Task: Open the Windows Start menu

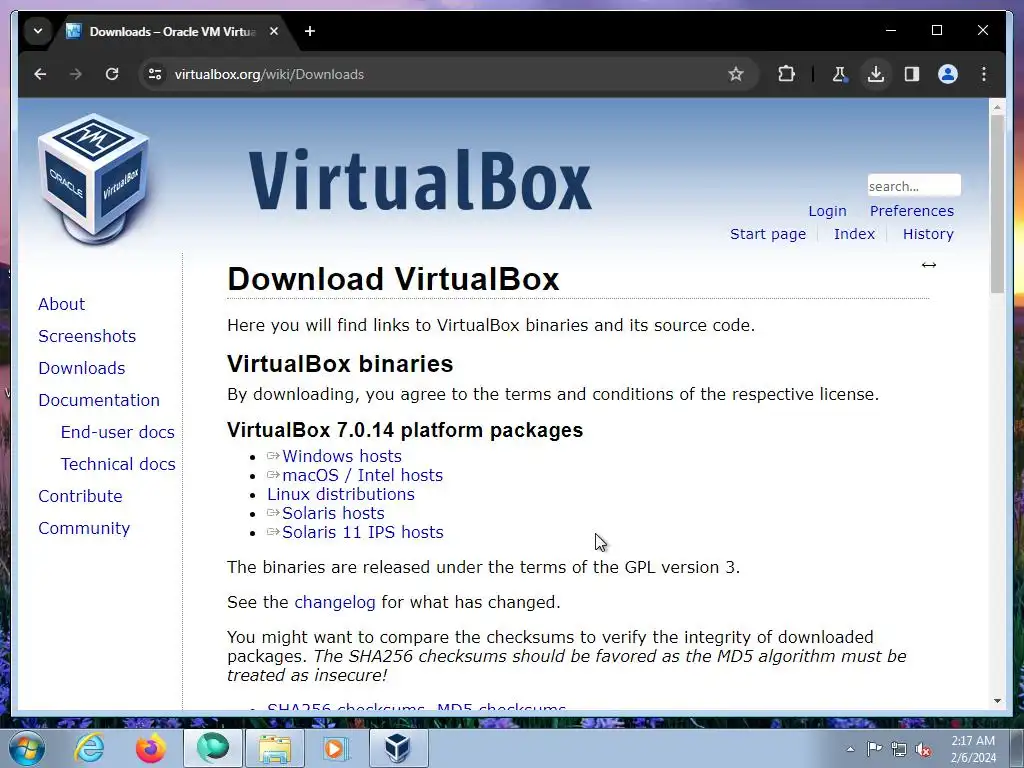Action: pos(26,748)
